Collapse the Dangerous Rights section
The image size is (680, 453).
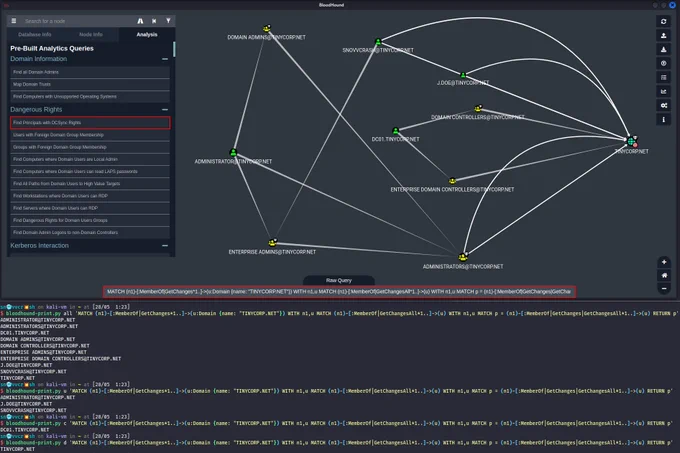pyautogui.click(x=165, y=110)
